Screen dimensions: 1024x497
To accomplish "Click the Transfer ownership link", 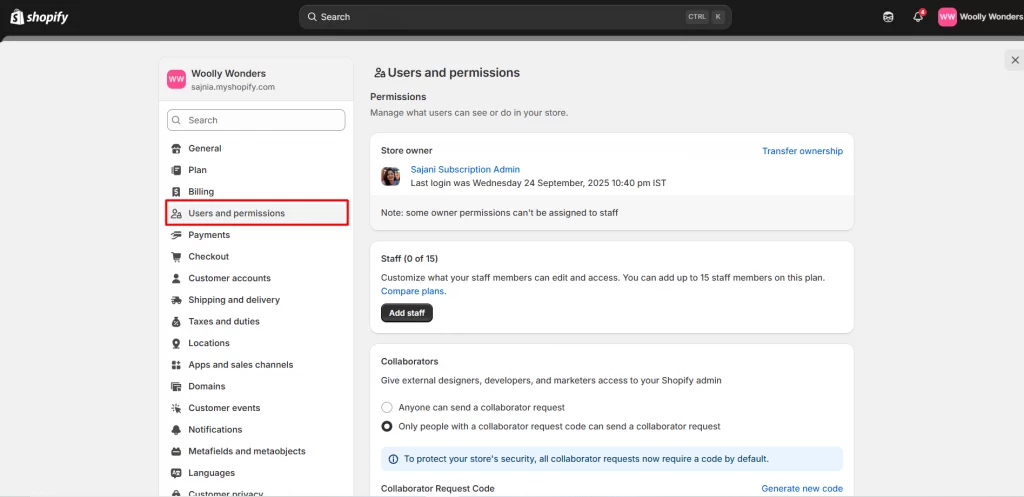I will tap(803, 151).
